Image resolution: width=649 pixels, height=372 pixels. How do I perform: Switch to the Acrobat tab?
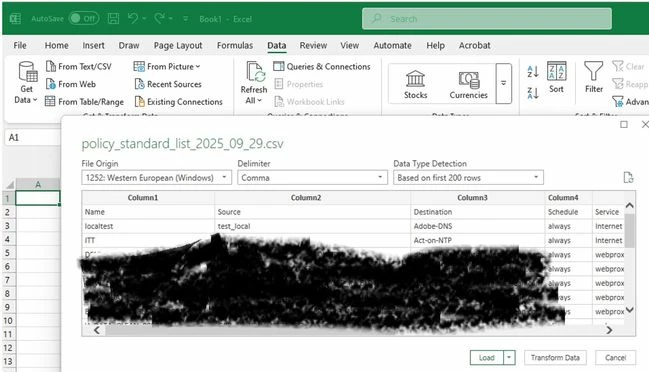click(x=474, y=46)
